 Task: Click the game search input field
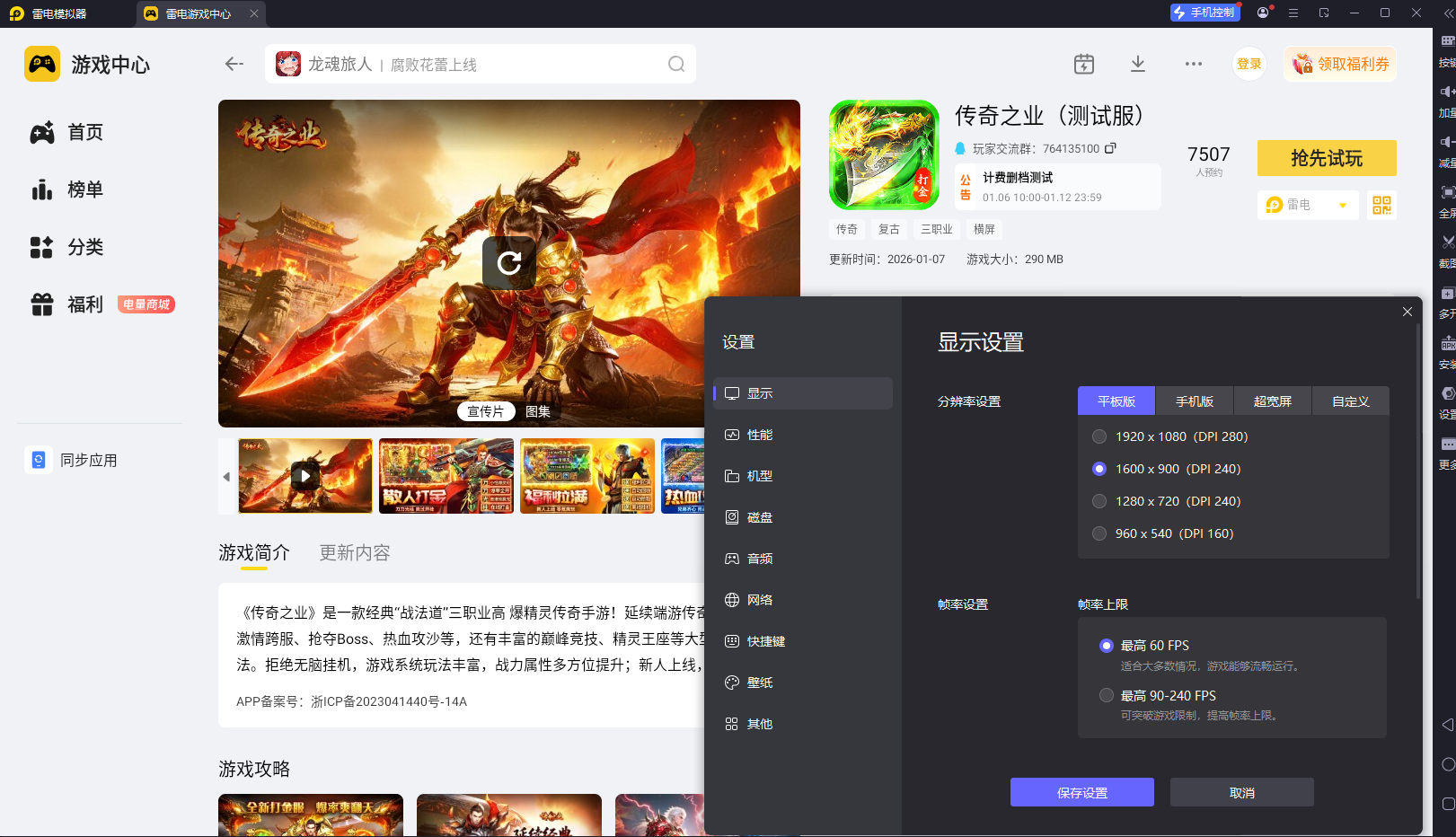pos(481,64)
